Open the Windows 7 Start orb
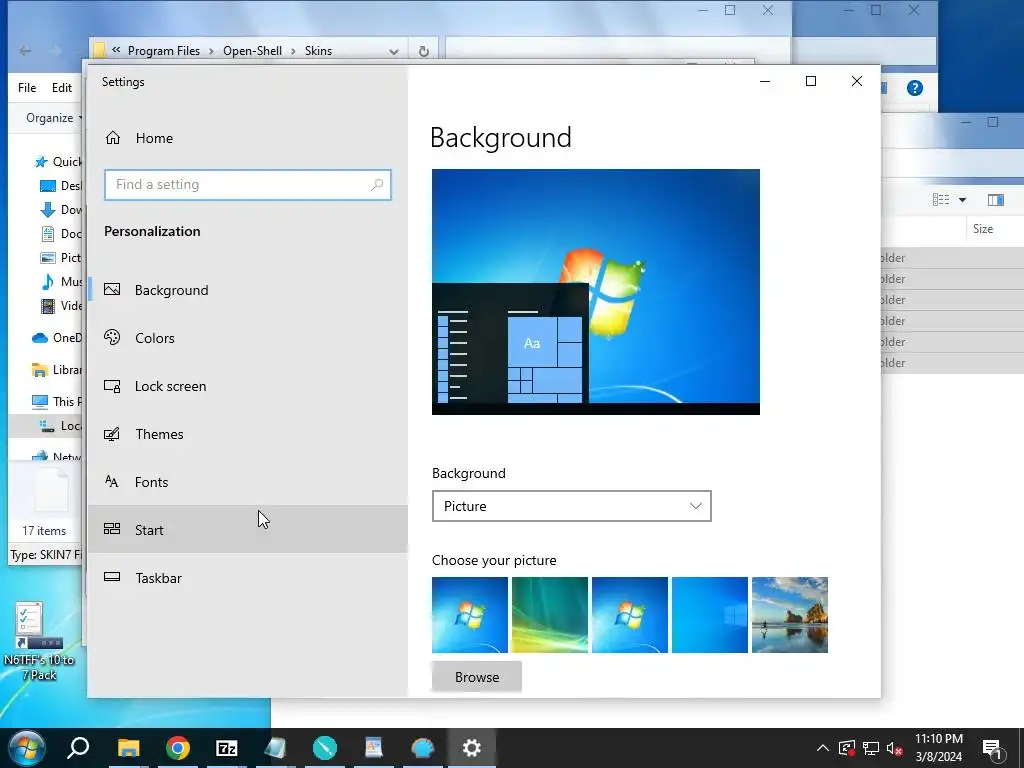This screenshot has width=1024, height=768. pyautogui.click(x=26, y=748)
